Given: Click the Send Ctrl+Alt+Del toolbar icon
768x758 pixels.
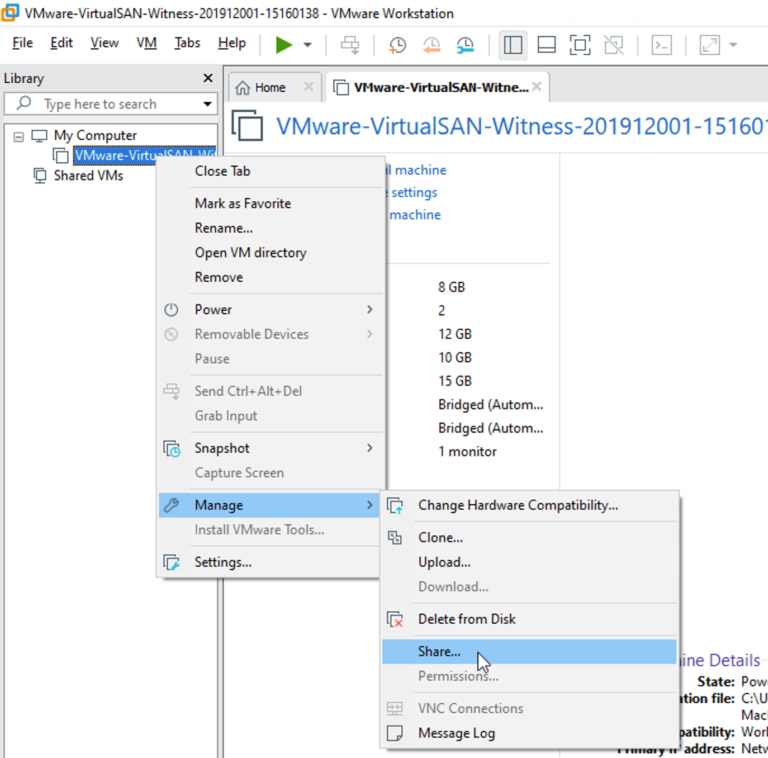Looking at the screenshot, I should (349, 45).
